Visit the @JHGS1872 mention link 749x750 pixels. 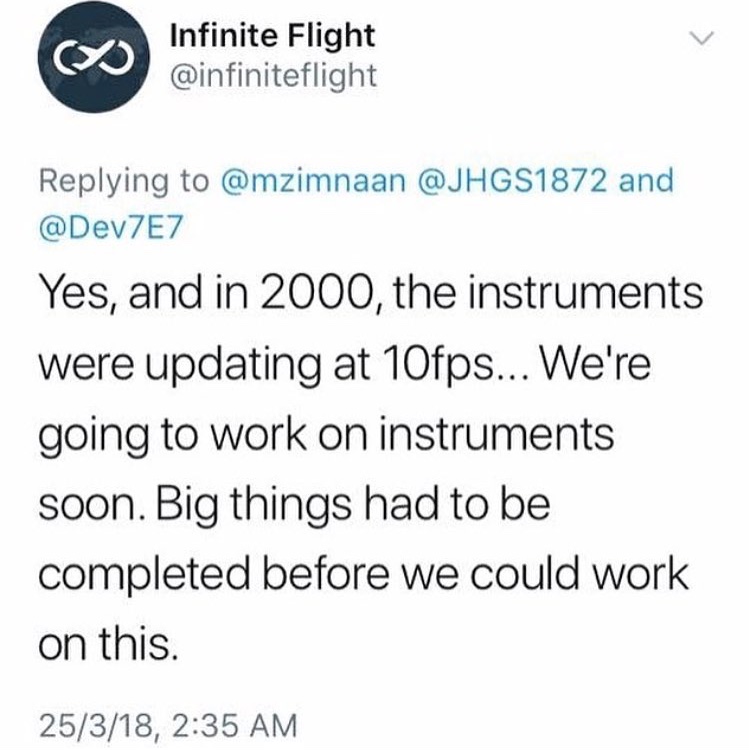pyautogui.click(x=512, y=182)
